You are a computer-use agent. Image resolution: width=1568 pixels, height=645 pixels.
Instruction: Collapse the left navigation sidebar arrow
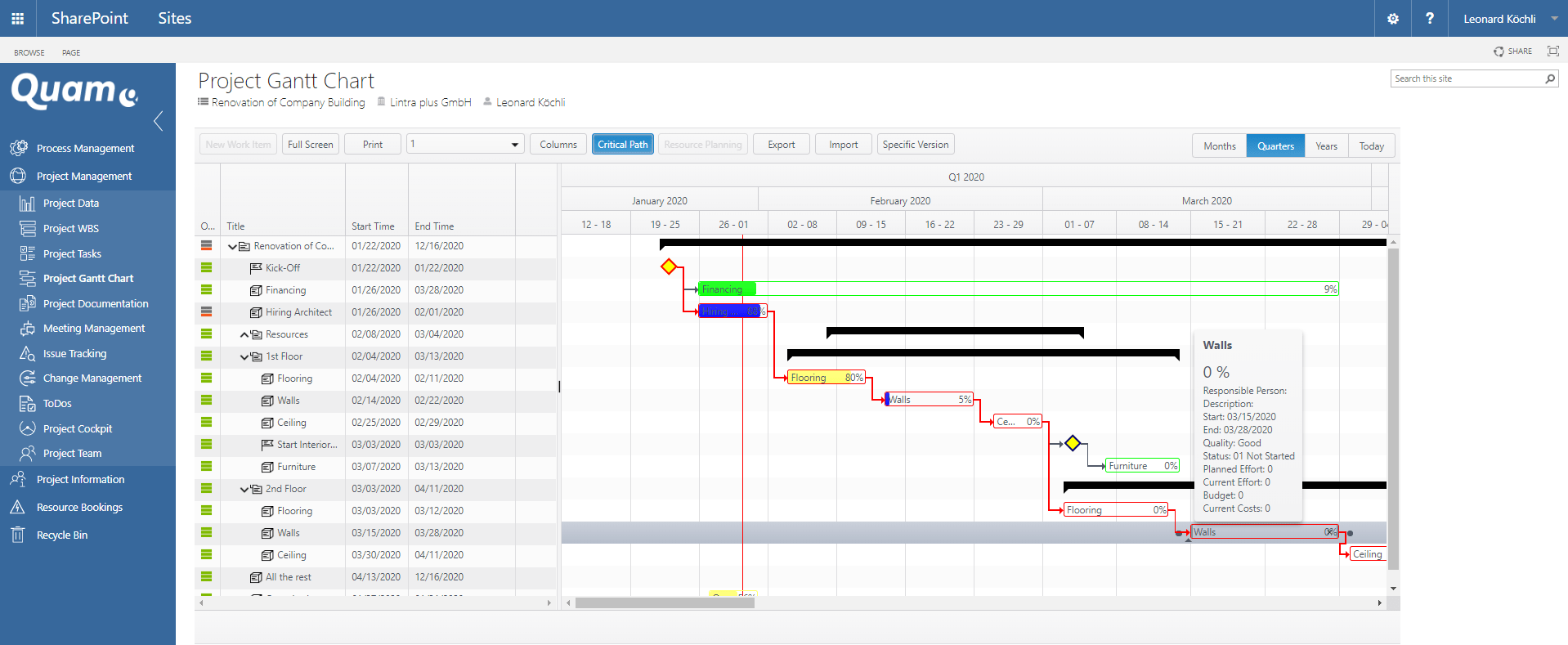(159, 121)
